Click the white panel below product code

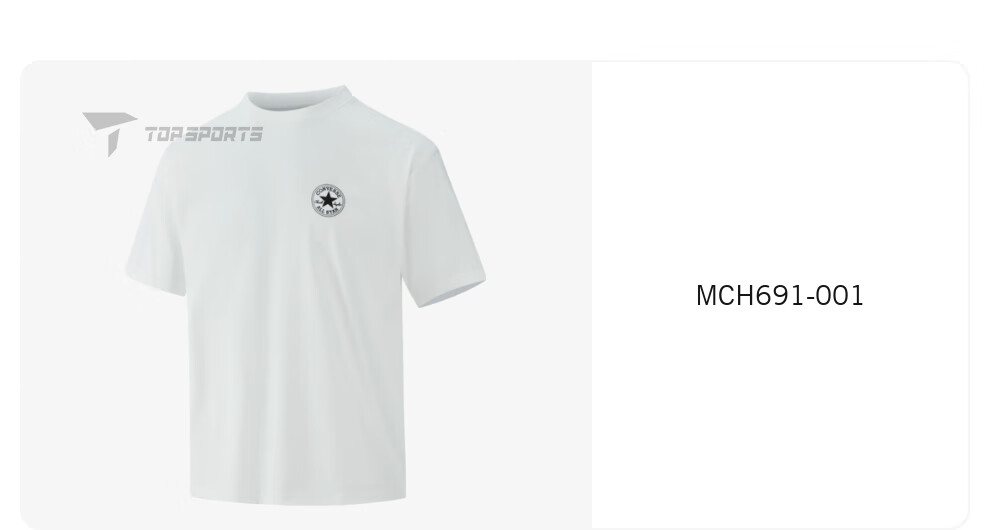pyautogui.click(x=780, y=417)
